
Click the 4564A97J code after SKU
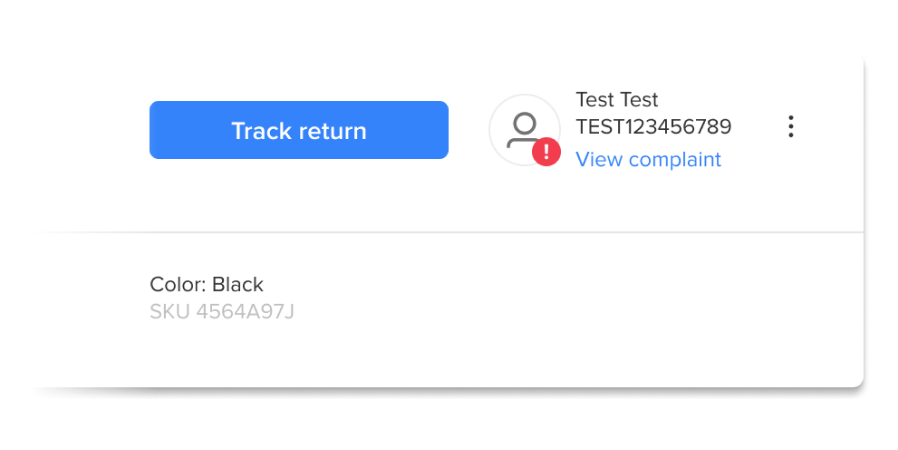(x=245, y=312)
